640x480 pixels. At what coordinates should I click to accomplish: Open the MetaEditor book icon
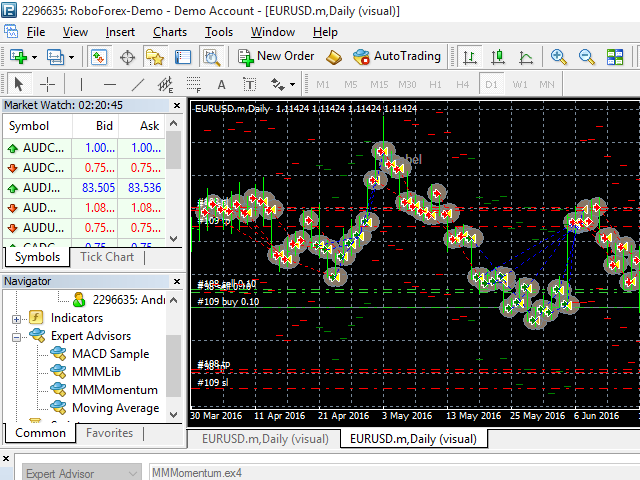(x=334, y=57)
